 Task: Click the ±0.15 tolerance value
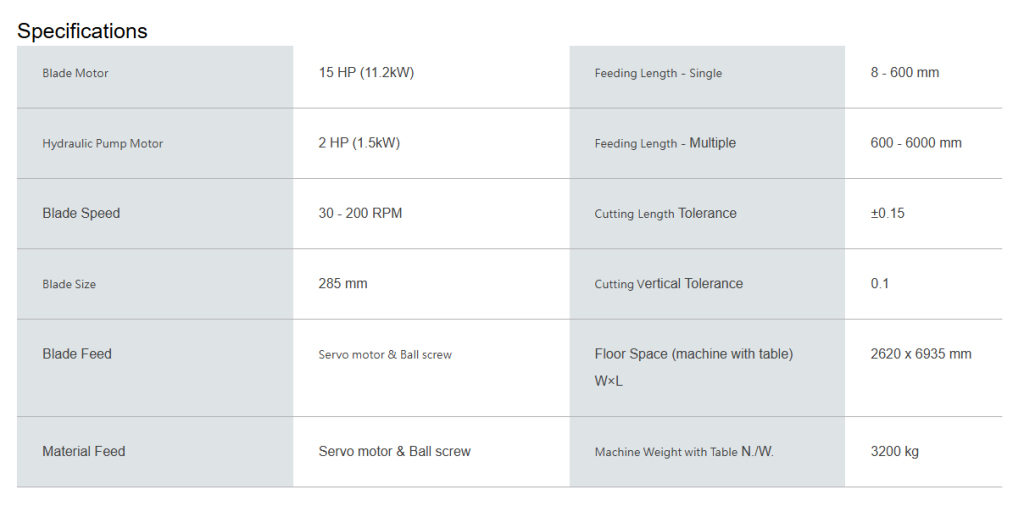click(x=888, y=214)
